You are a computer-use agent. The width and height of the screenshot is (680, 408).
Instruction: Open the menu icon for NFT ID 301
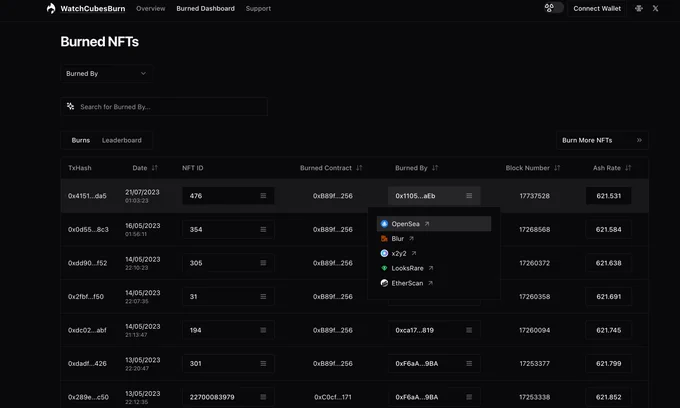263,363
